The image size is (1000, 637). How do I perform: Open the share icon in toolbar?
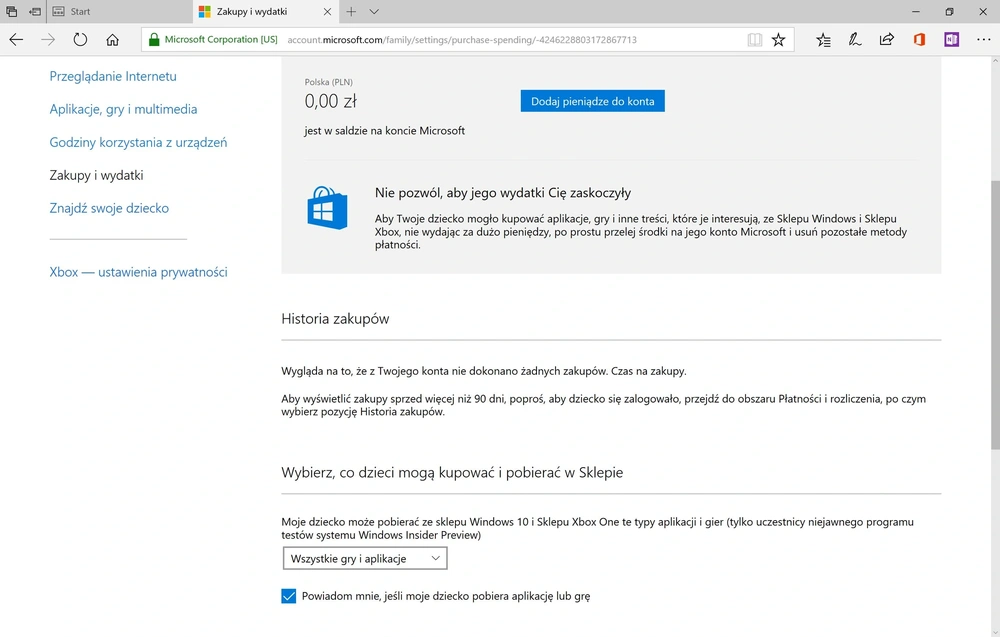886,40
